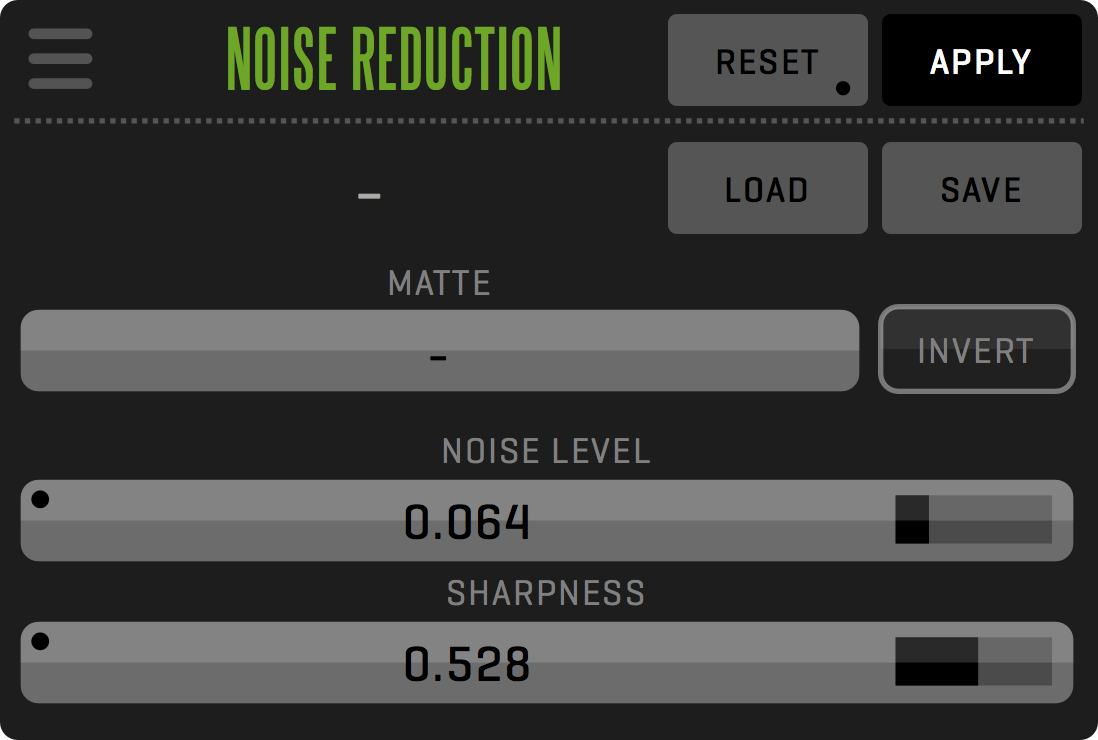
Task: Click the MATTE label text
Action: 439,284
